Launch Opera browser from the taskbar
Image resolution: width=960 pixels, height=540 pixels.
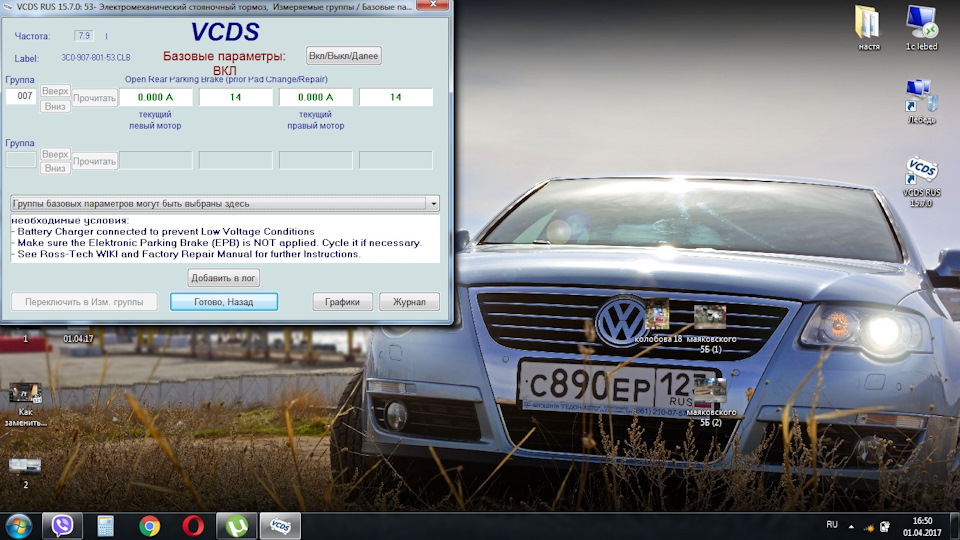coord(193,526)
